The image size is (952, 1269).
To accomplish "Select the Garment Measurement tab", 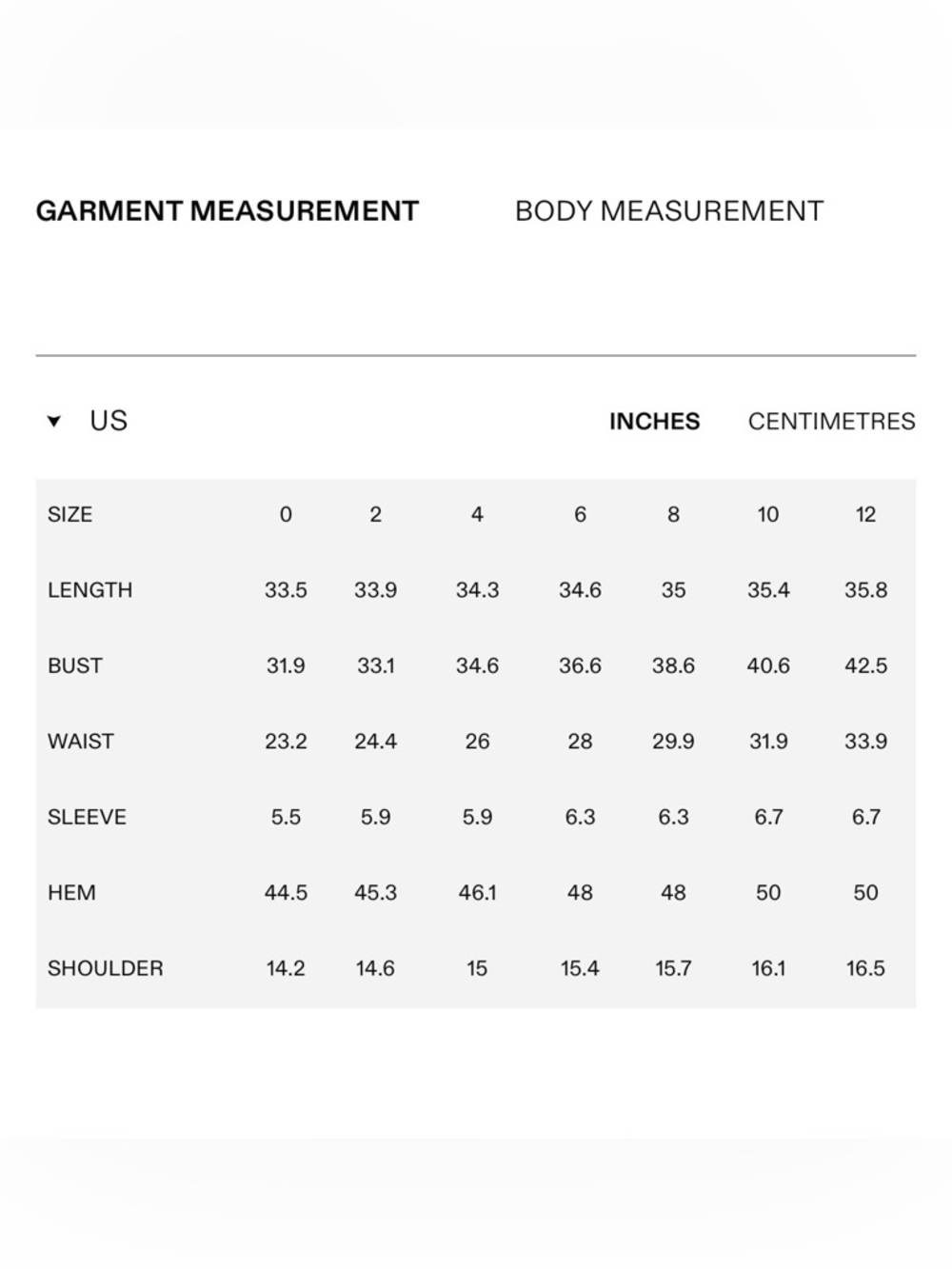I will pos(228,210).
